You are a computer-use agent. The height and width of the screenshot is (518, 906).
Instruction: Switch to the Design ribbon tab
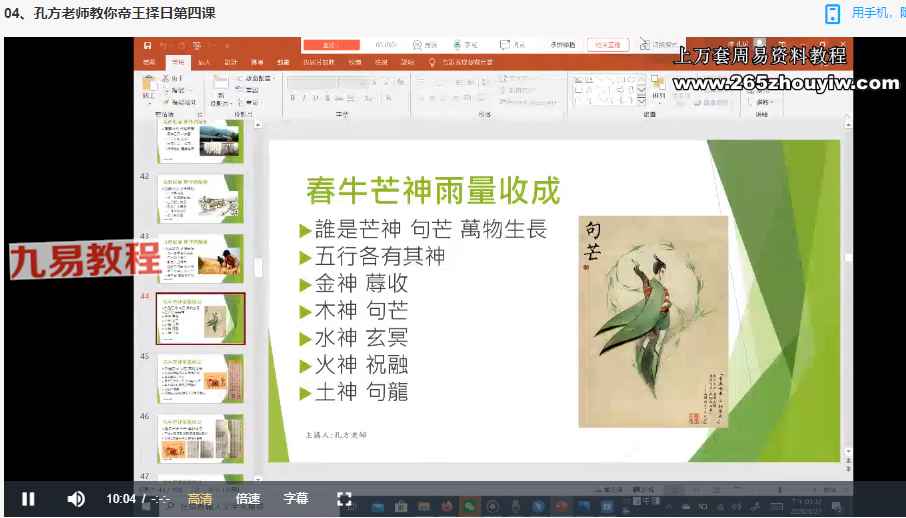pos(231,62)
